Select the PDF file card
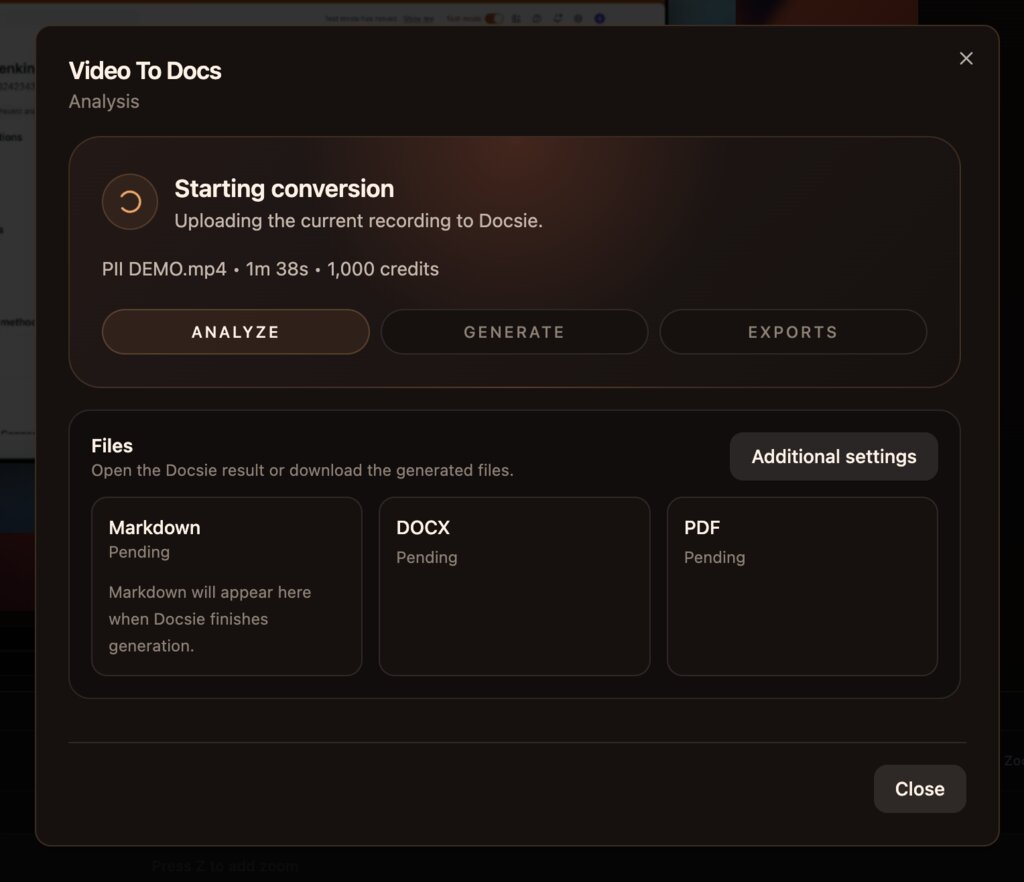Viewport: 1024px width, 882px height. tap(803, 586)
